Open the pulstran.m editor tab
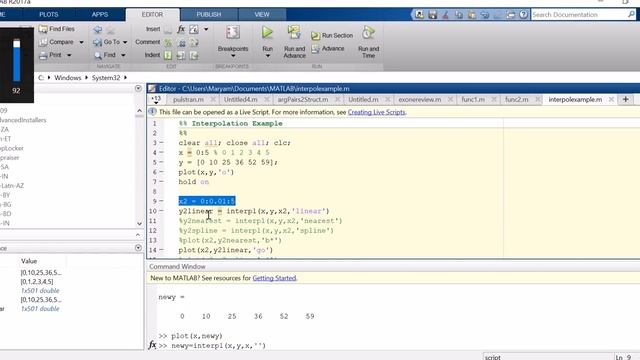 [188, 100]
